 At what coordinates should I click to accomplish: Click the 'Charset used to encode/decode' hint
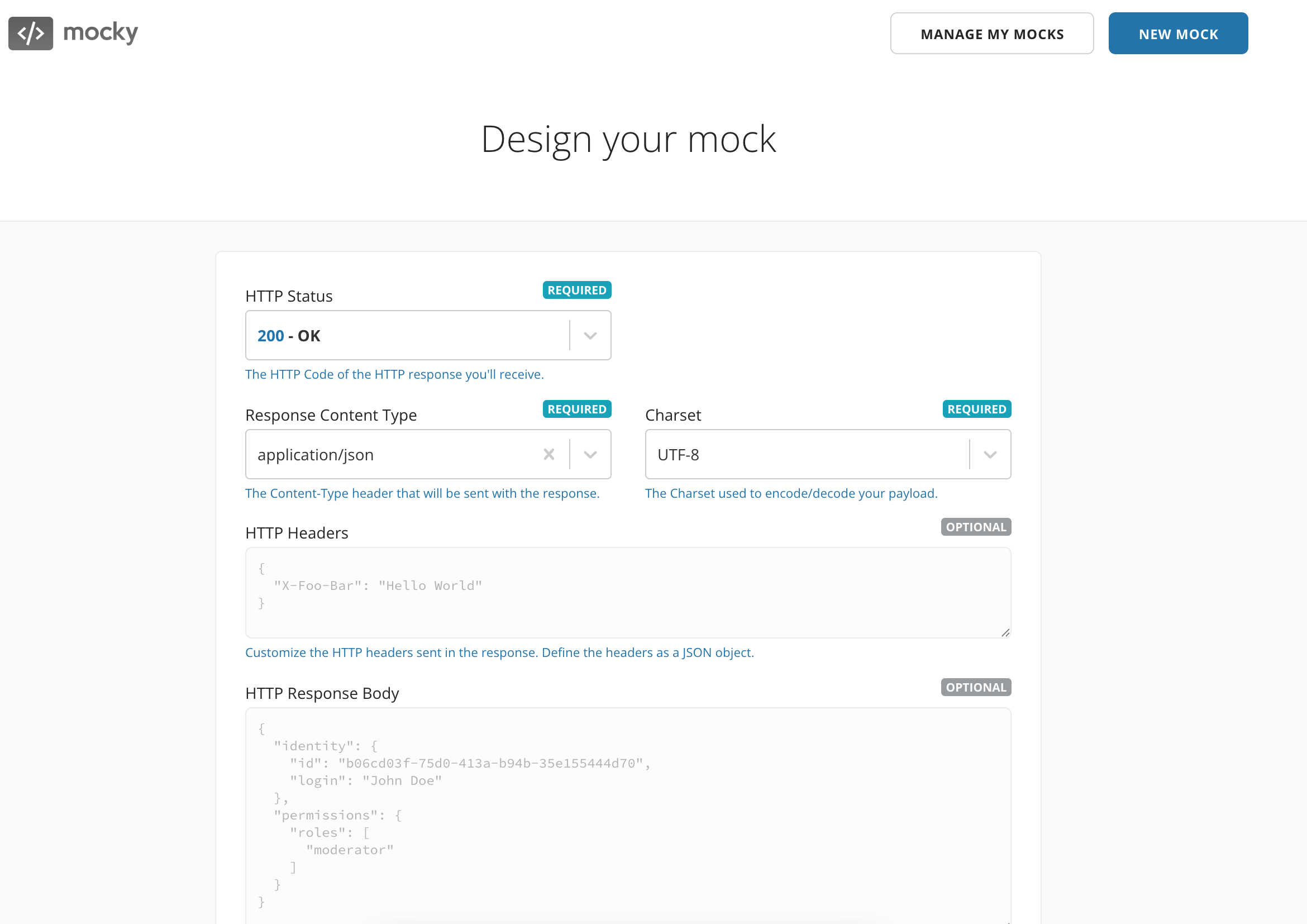point(791,493)
